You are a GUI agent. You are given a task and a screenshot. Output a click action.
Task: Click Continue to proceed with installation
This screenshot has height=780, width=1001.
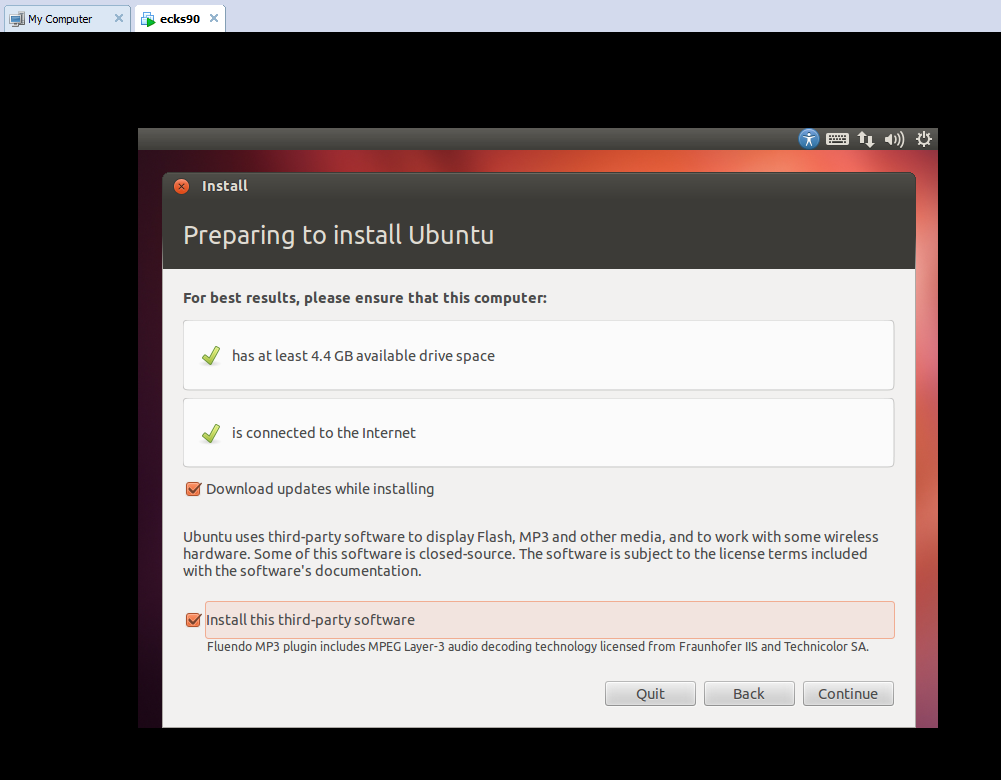click(848, 694)
